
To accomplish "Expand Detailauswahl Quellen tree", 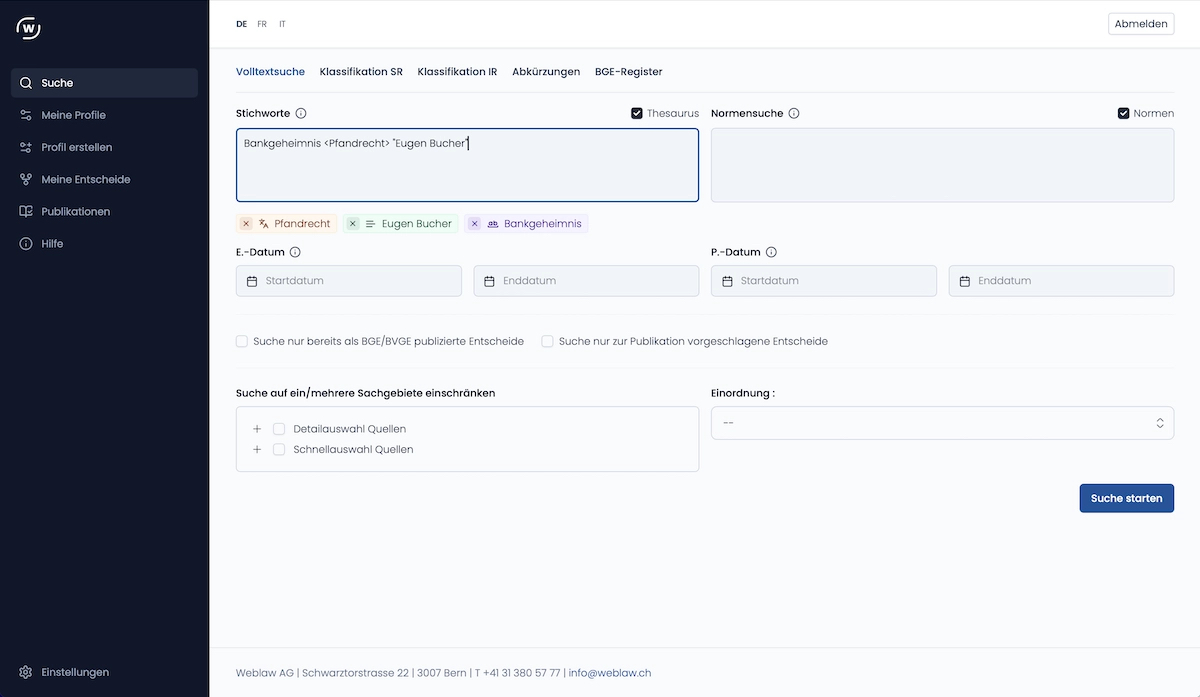I will pos(257,429).
